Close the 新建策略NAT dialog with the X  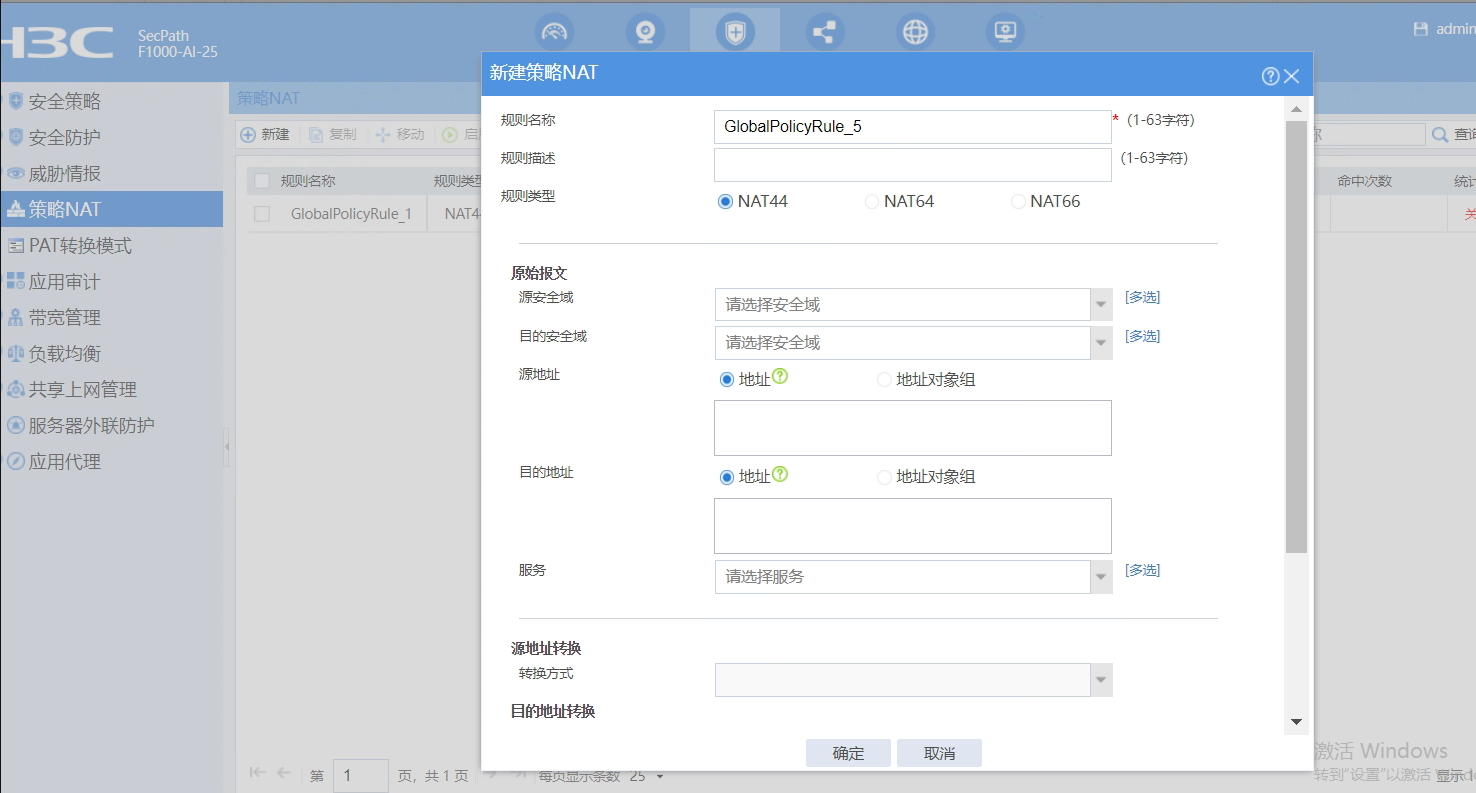click(x=1292, y=76)
